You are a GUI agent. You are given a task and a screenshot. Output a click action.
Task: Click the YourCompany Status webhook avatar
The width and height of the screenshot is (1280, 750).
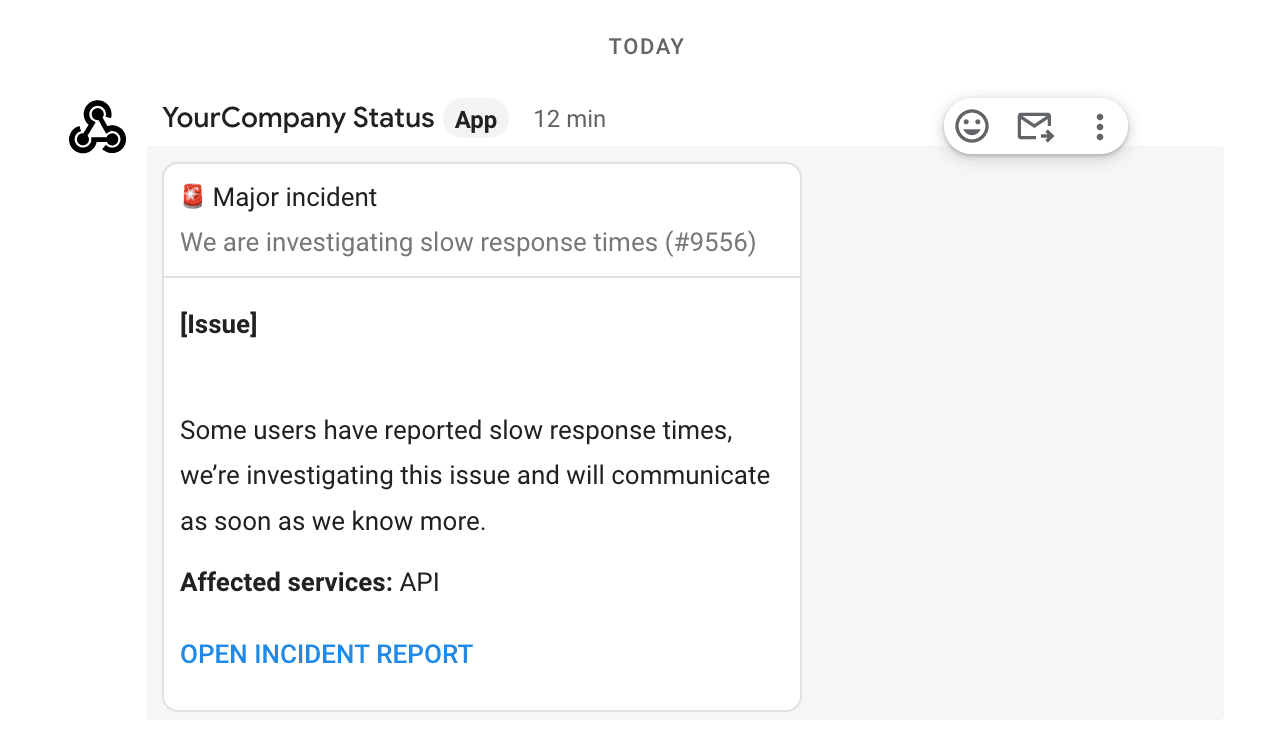pyautogui.click(x=97, y=127)
